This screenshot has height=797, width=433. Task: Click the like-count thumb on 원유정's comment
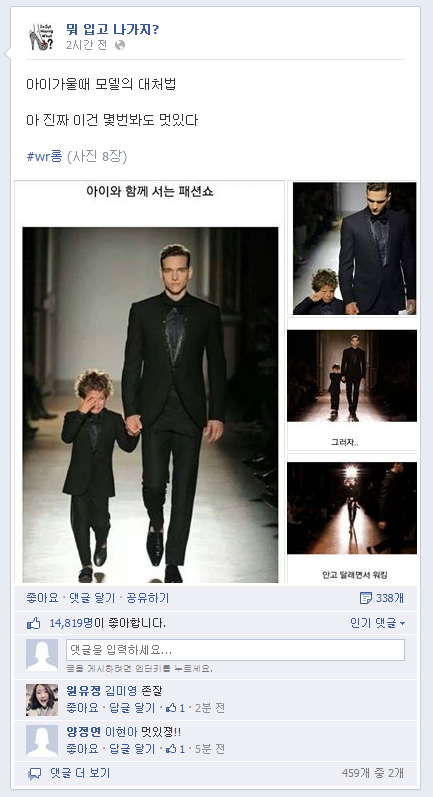[171, 708]
